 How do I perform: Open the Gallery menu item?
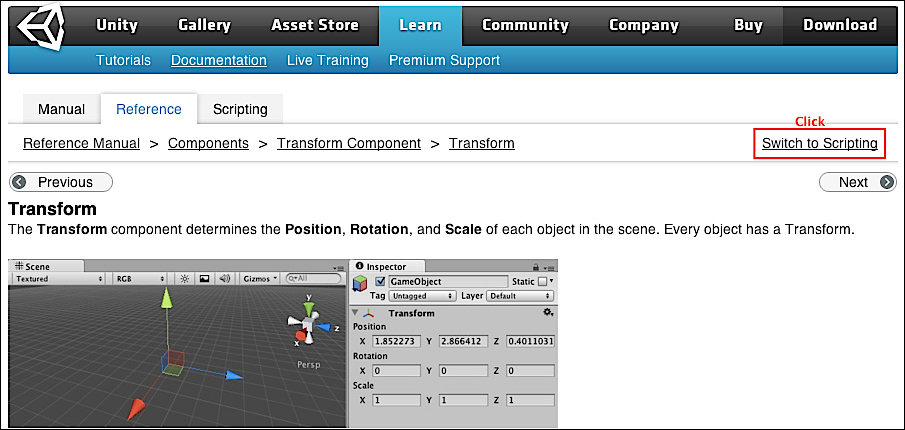[x=204, y=25]
